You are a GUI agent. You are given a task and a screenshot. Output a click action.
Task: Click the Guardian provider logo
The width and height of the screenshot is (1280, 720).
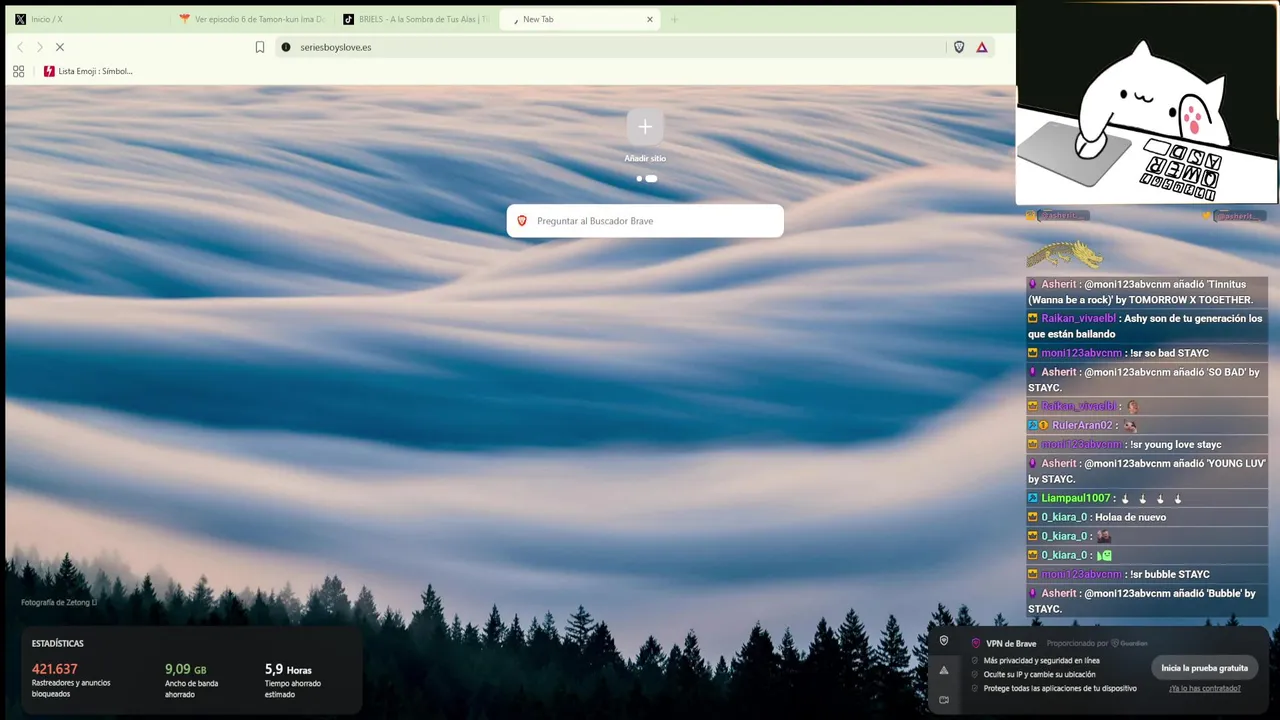pos(1130,643)
